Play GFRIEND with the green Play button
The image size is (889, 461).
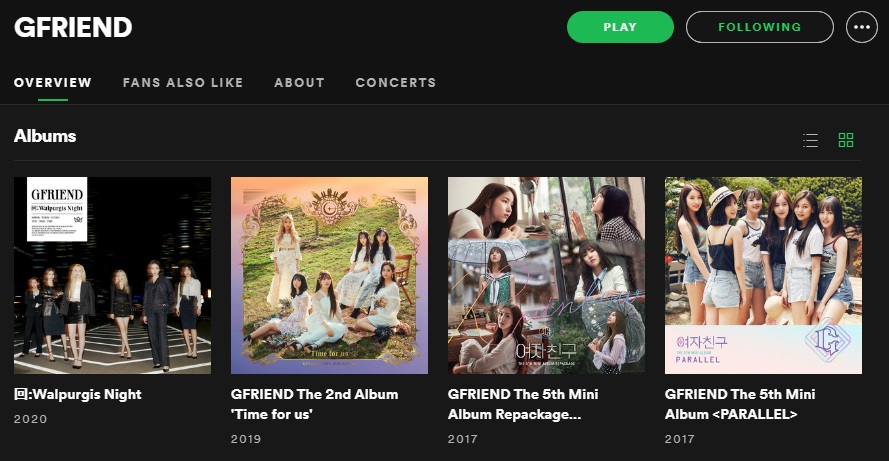620,27
